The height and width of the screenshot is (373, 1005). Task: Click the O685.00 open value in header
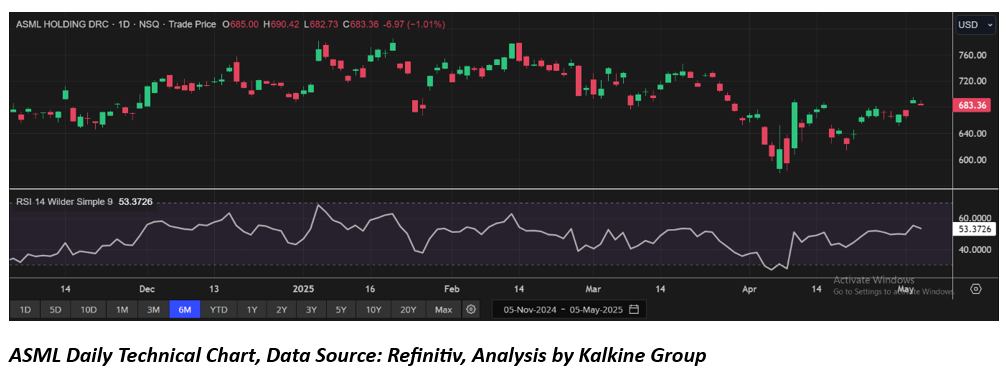point(240,24)
